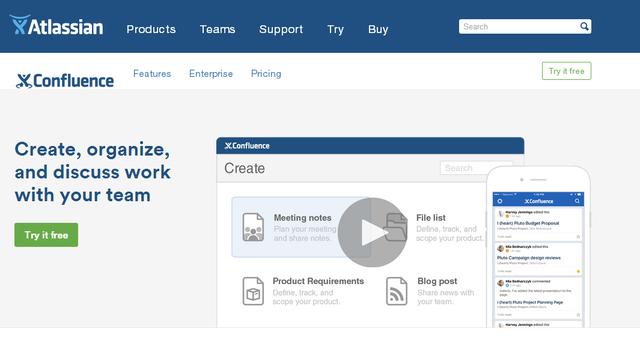Go to the Enterprise tab
The height and width of the screenshot is (364, 640).
pos(211,74)
